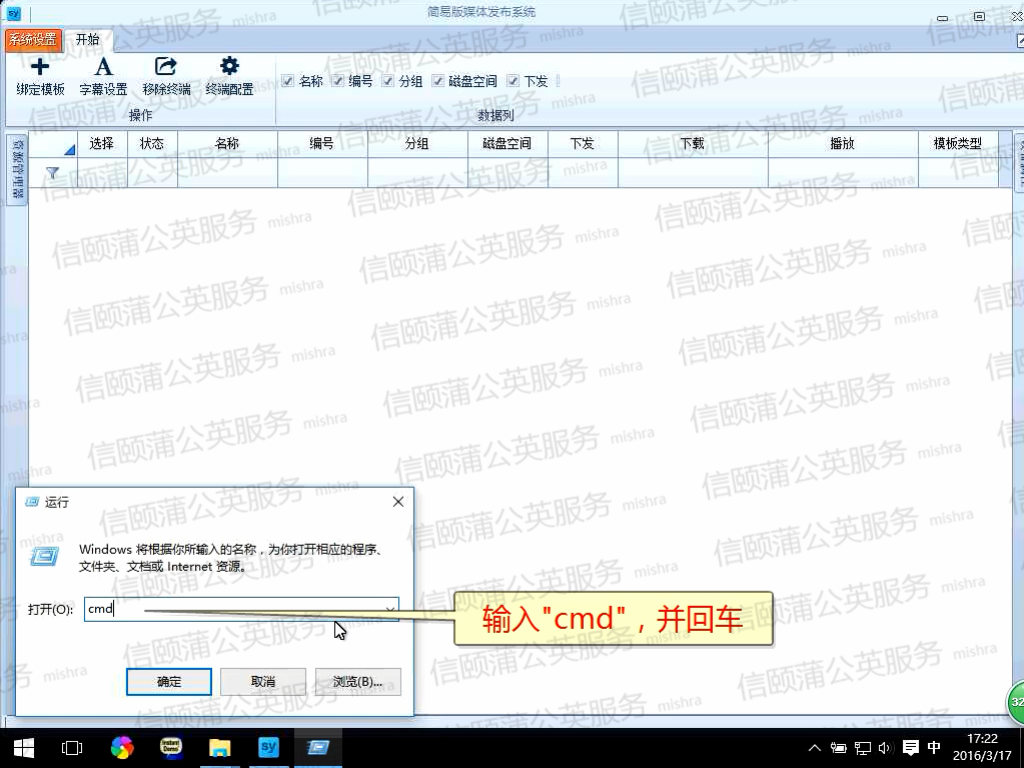
Task: Show hidden system tray icons
Action: [815, 748]
